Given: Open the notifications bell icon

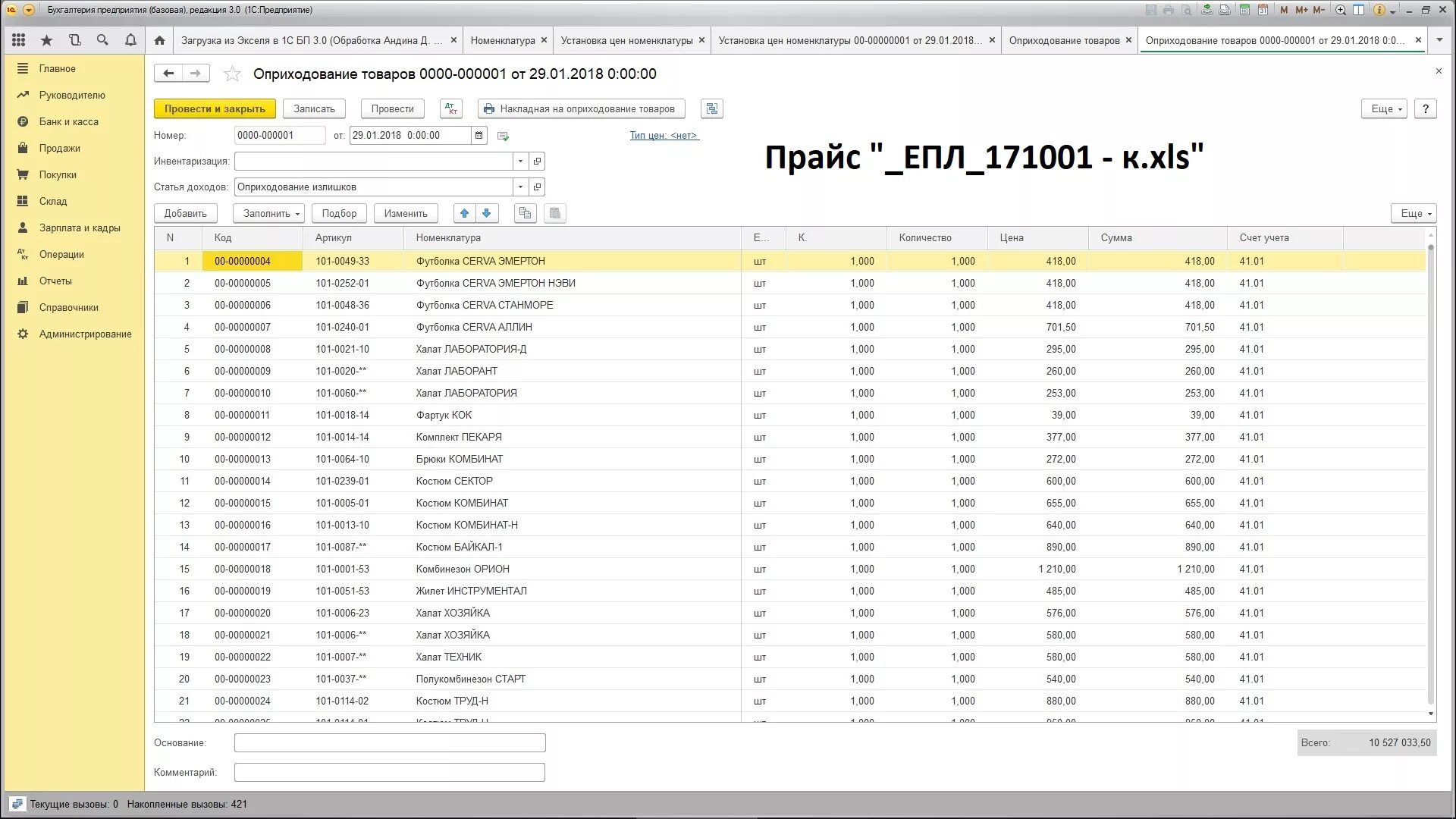Looking at the screenshot, I should coord(130,40).
